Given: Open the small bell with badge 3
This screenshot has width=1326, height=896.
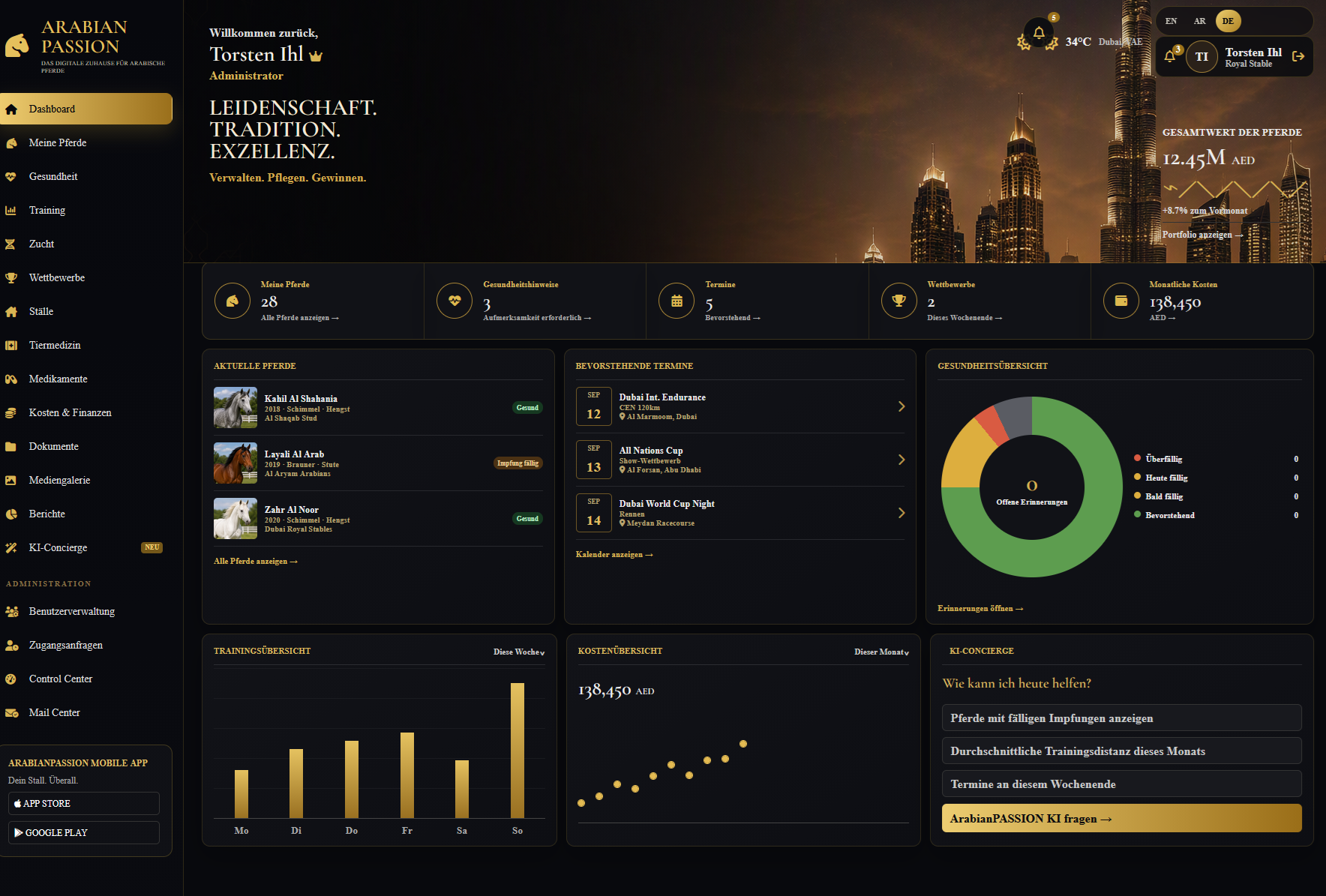Looking at the screenshot, I should 1170,56.
